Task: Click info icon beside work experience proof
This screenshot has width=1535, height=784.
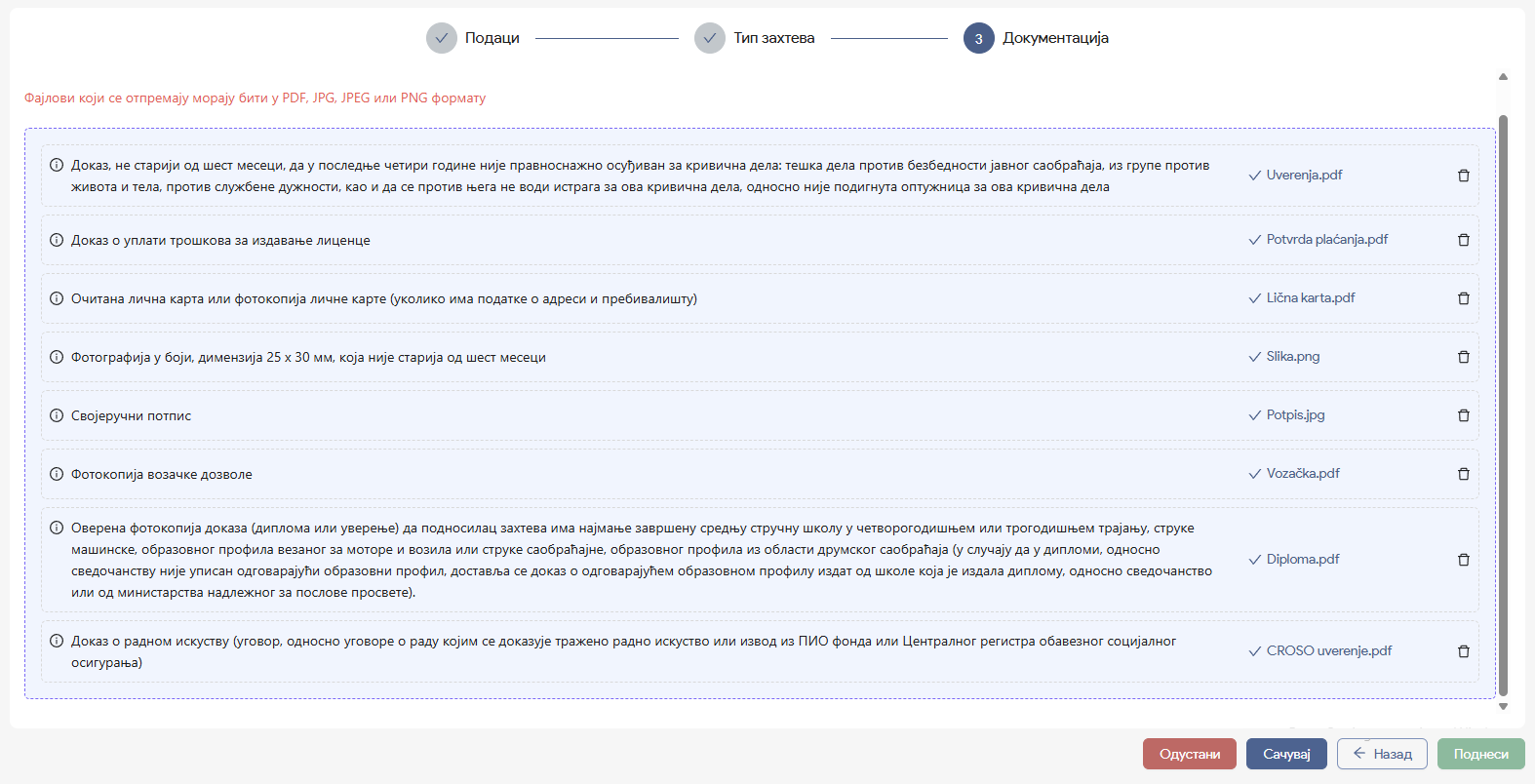Action: pyautogui.click(x=57, y=641)
